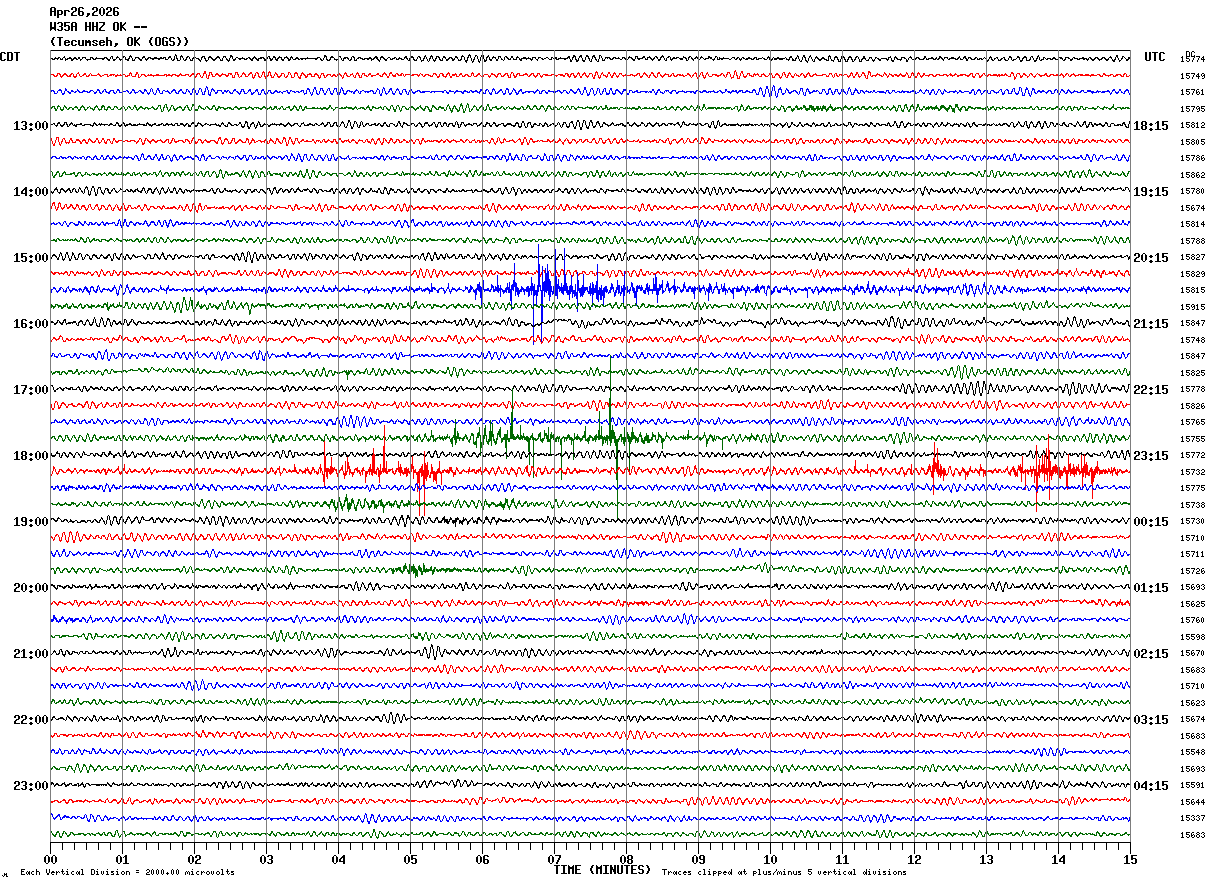The image size is (1210, 886).
Task: Click the 15 minute tick label
Action: 1130,859
